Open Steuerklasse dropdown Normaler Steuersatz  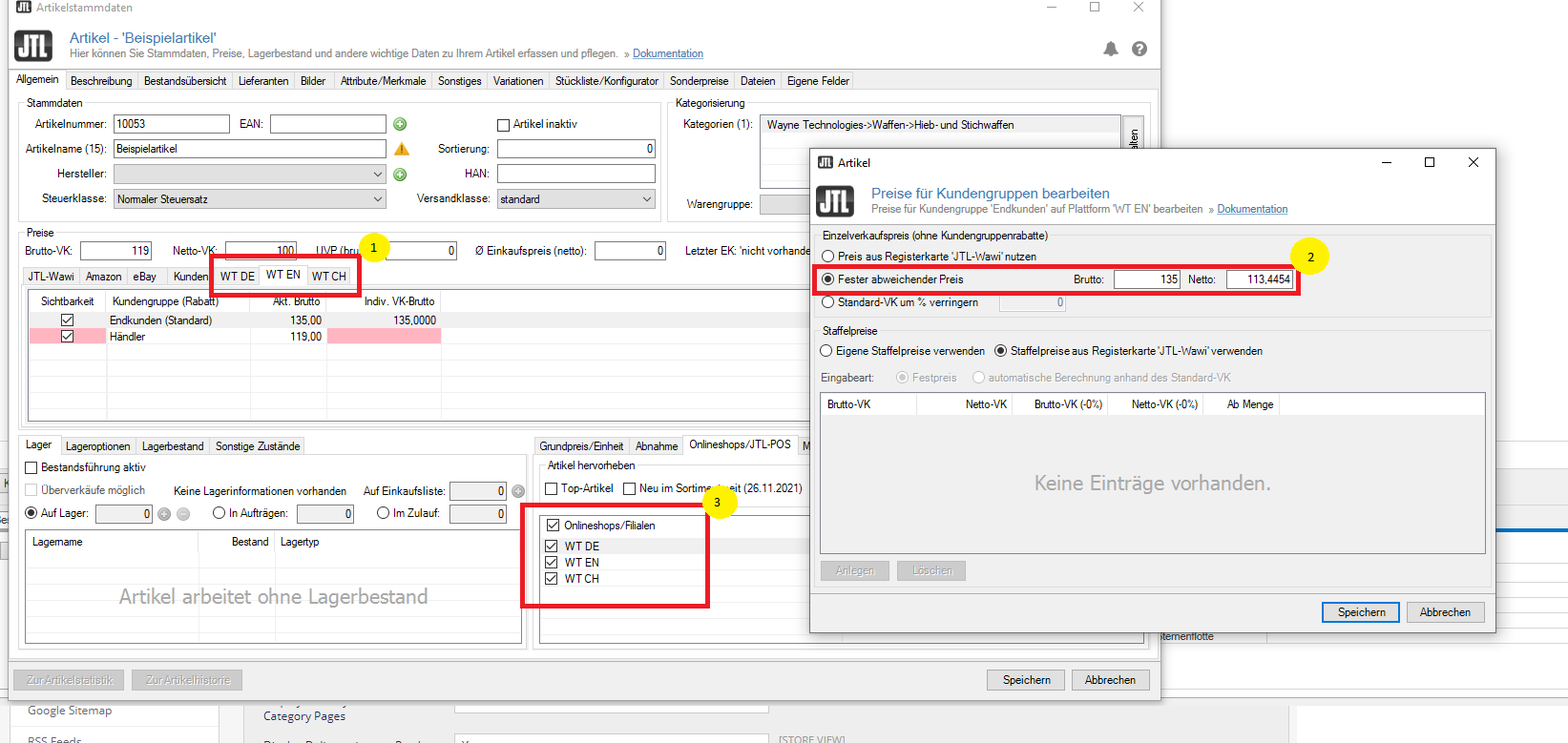point(250,199)
